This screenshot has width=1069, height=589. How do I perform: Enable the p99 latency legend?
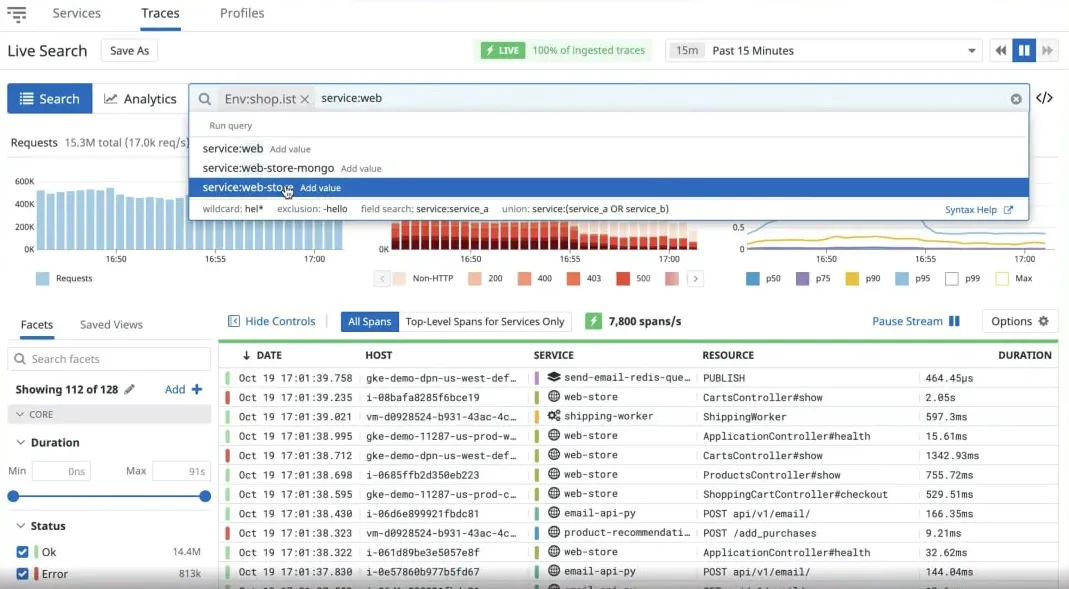952,278
